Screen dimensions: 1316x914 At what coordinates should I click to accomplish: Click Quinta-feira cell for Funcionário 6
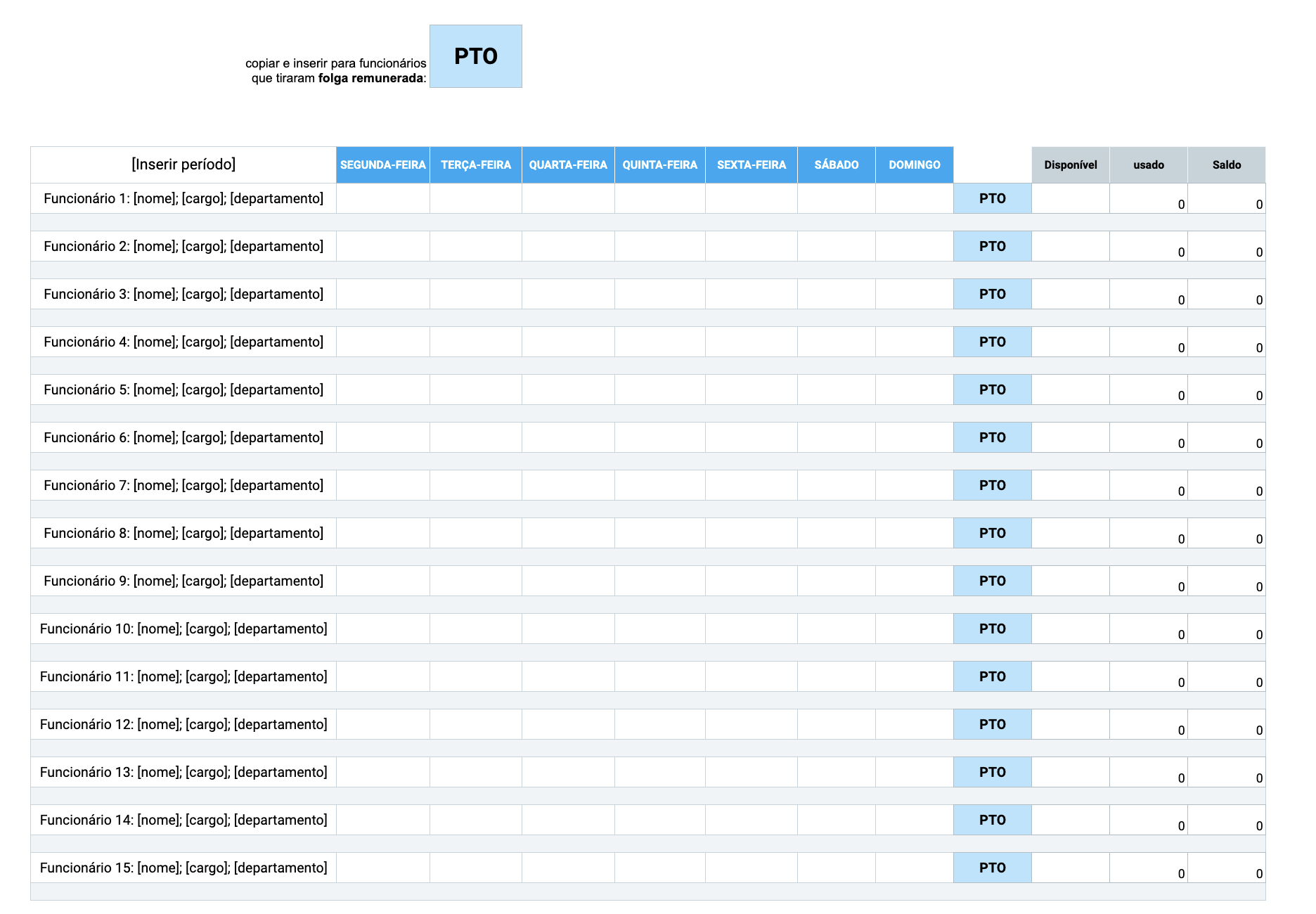[660, 437]
